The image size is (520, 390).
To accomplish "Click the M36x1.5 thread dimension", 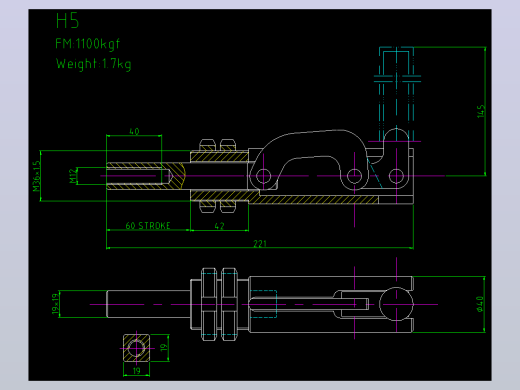I will click(x=36, y=176).
